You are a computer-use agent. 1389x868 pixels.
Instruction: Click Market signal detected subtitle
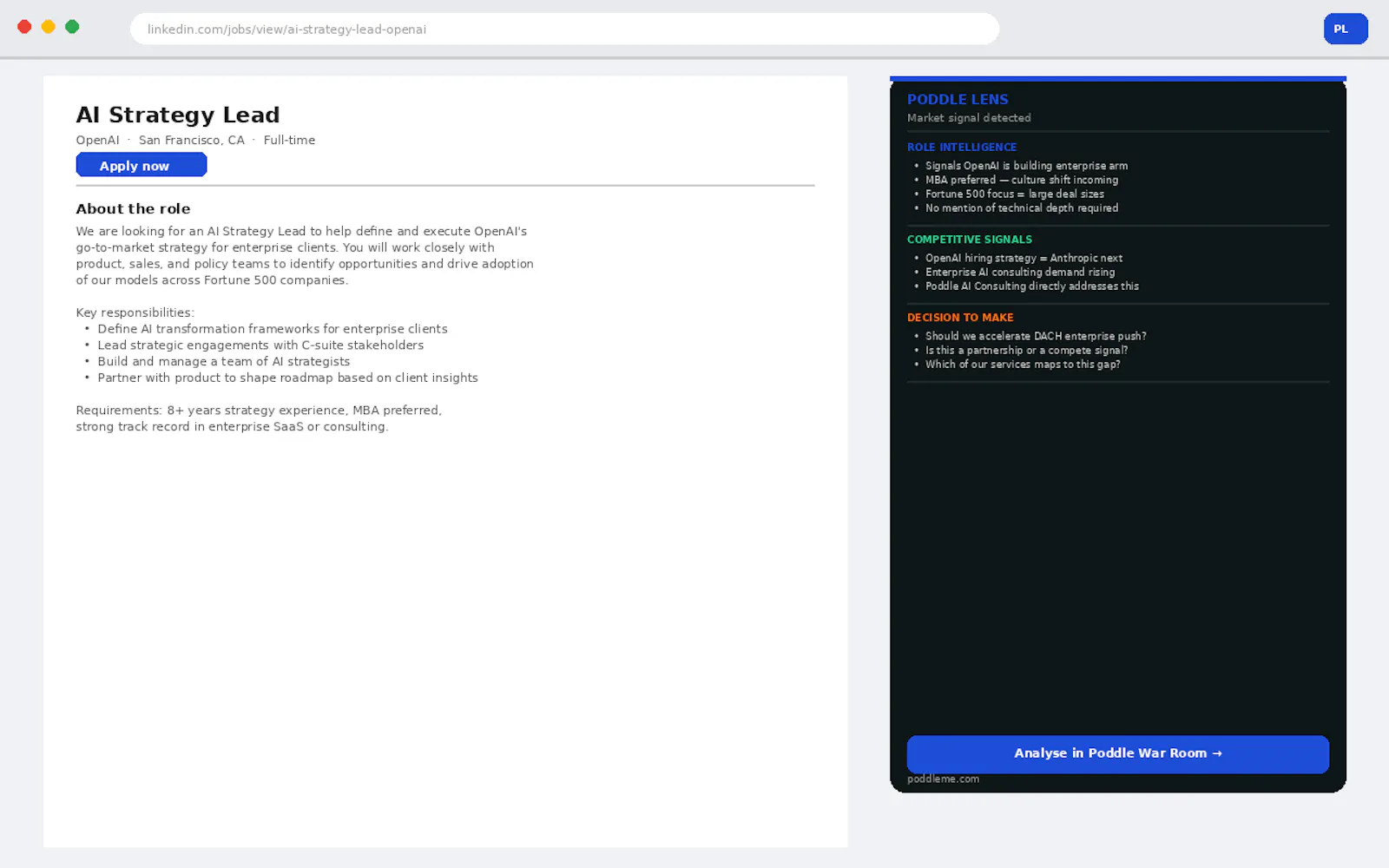pos(969,118)
